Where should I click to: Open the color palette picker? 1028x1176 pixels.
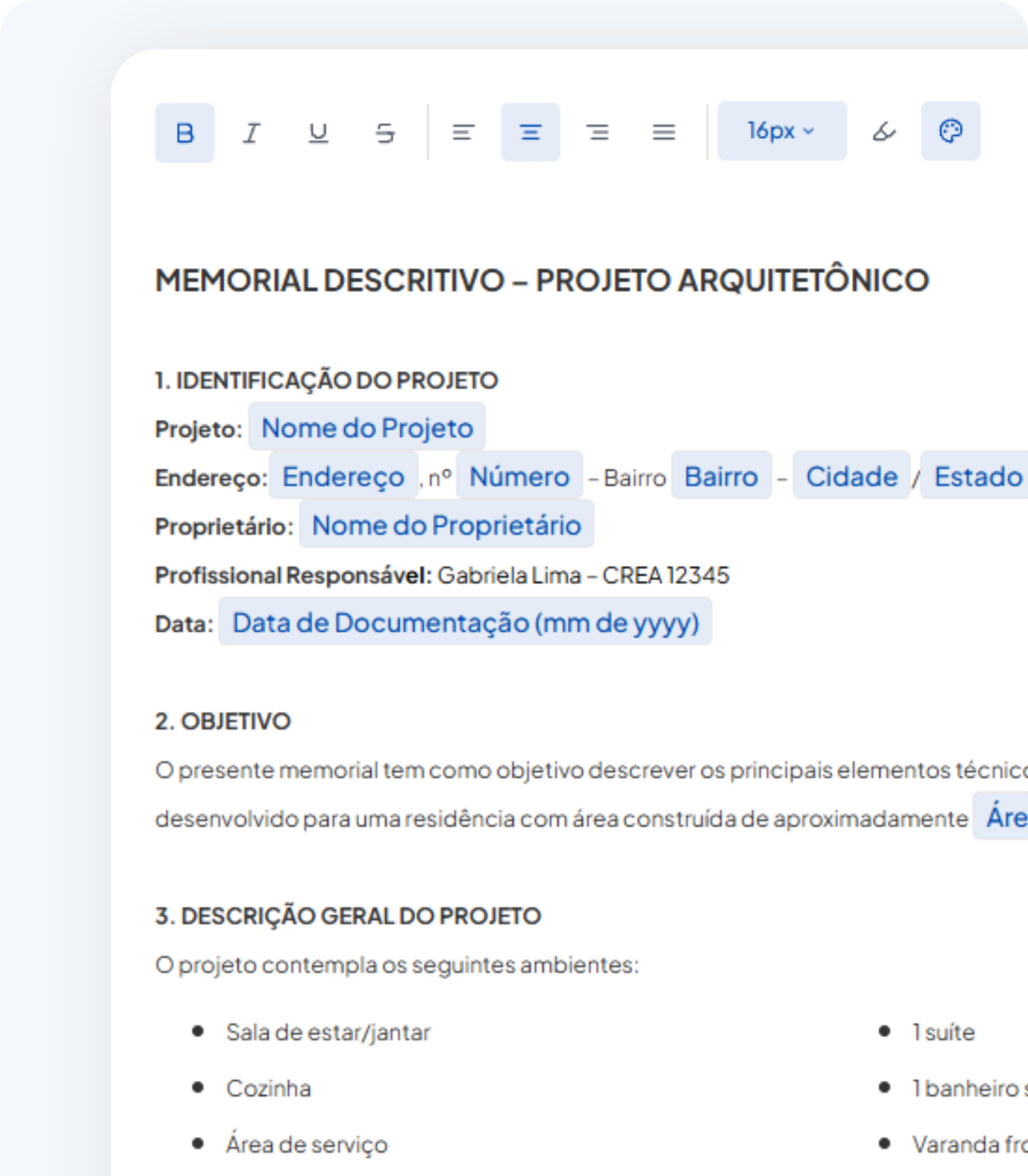pos(950,131)
